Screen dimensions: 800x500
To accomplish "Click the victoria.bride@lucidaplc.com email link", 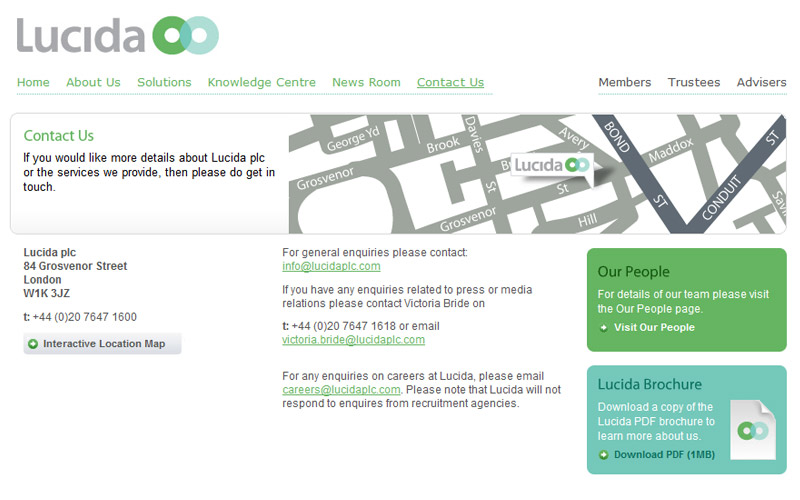I will [x=354, y=340].
